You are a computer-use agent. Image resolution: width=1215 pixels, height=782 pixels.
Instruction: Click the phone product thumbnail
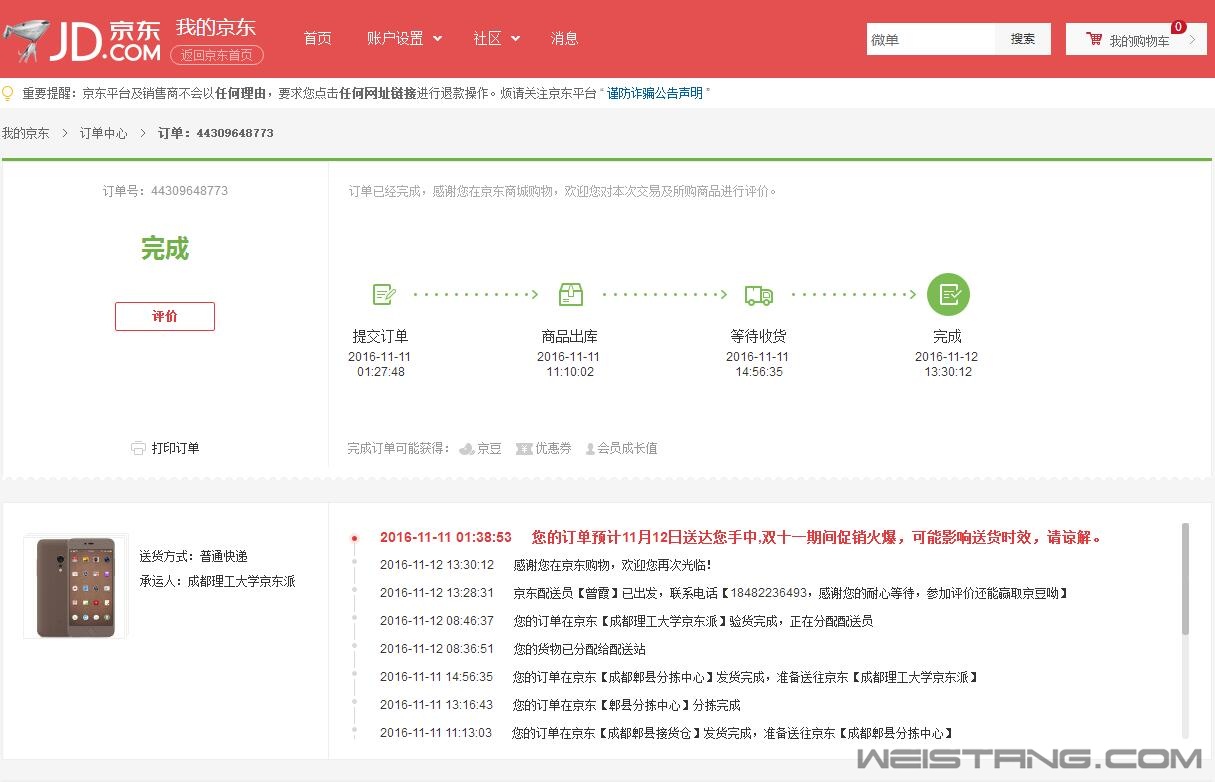(76, 587)
